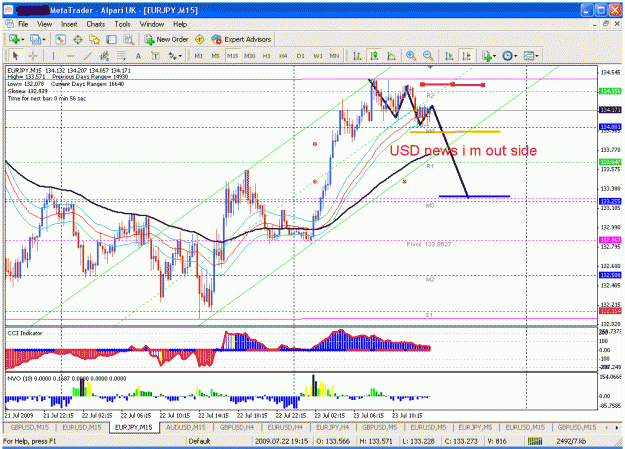This screenshot has height=449, width=625.
Task: Select the text label tool
Action: pyautogui.click(x=155, y=56)
